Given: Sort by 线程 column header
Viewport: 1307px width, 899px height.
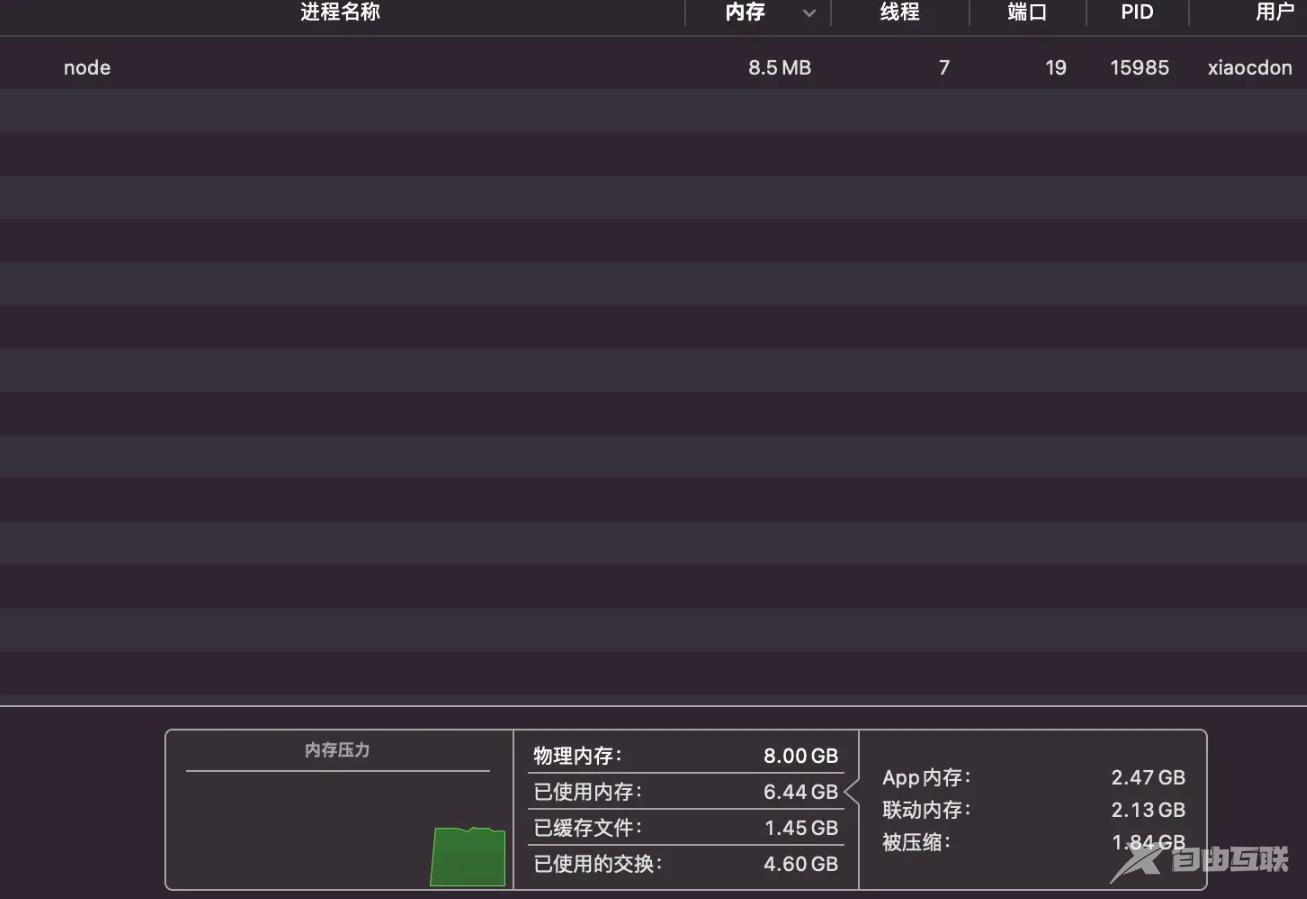Looking at the screenshot, I should (x=899, y=13).
